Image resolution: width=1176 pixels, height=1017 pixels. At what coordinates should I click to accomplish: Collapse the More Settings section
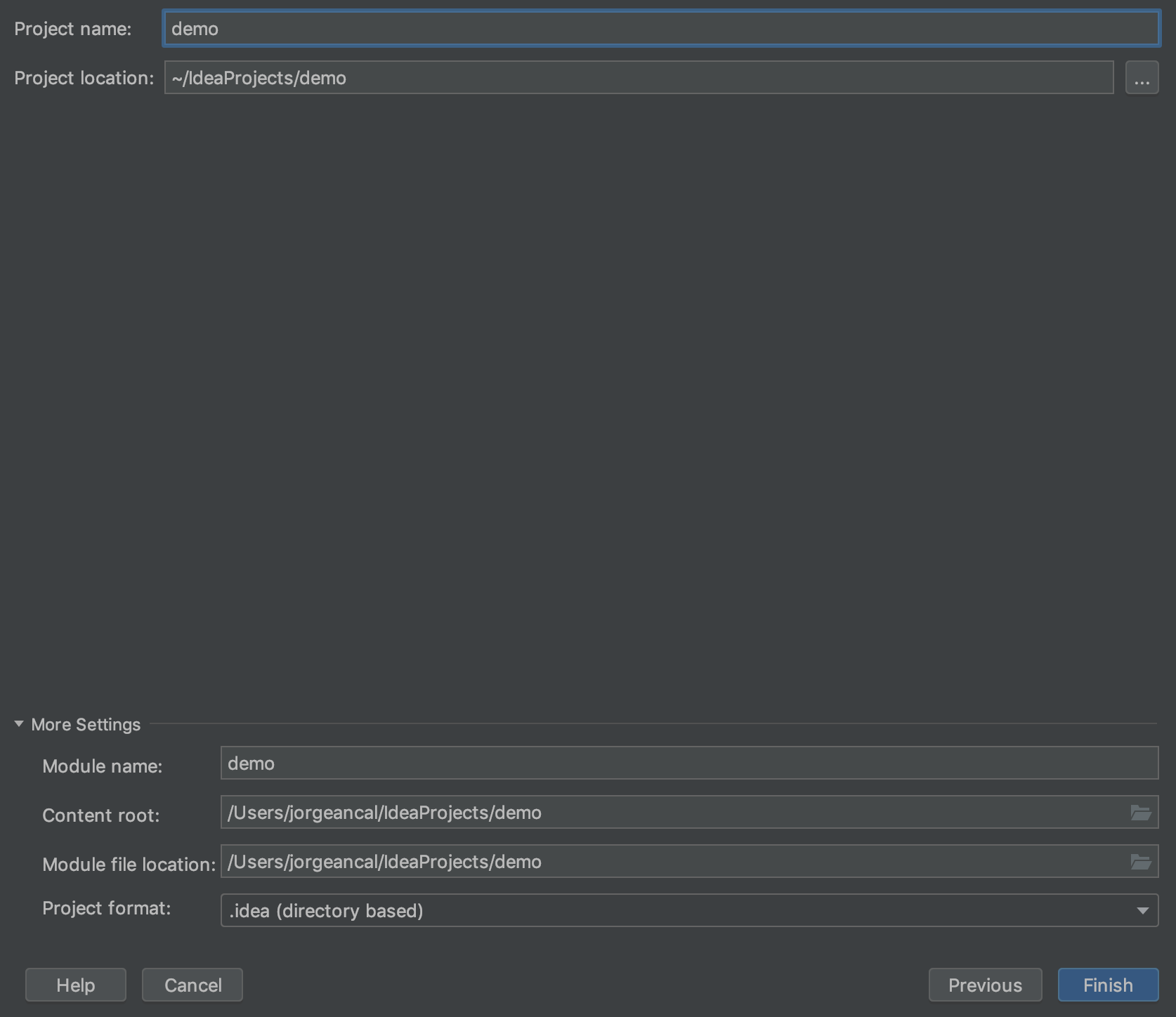(x=19, y=724)
